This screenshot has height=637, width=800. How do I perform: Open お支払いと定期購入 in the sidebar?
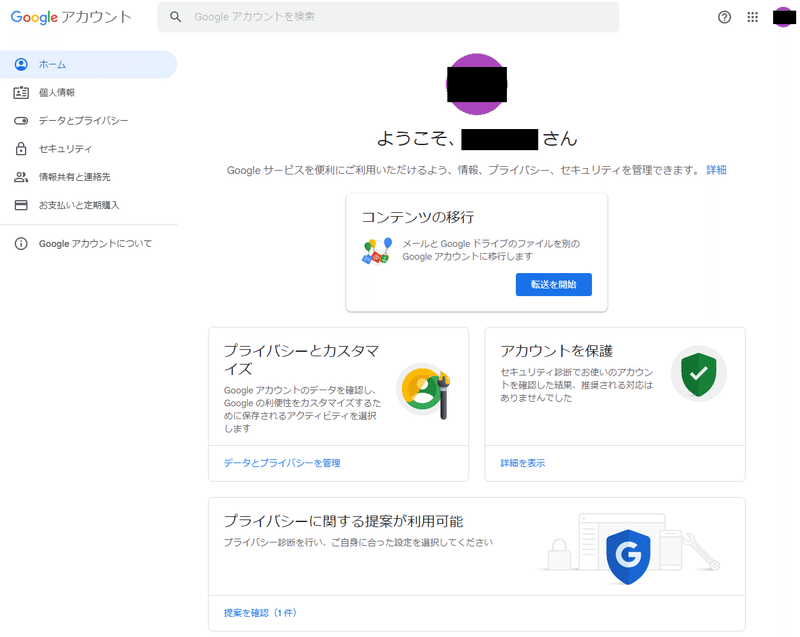(x=88, y=205)
